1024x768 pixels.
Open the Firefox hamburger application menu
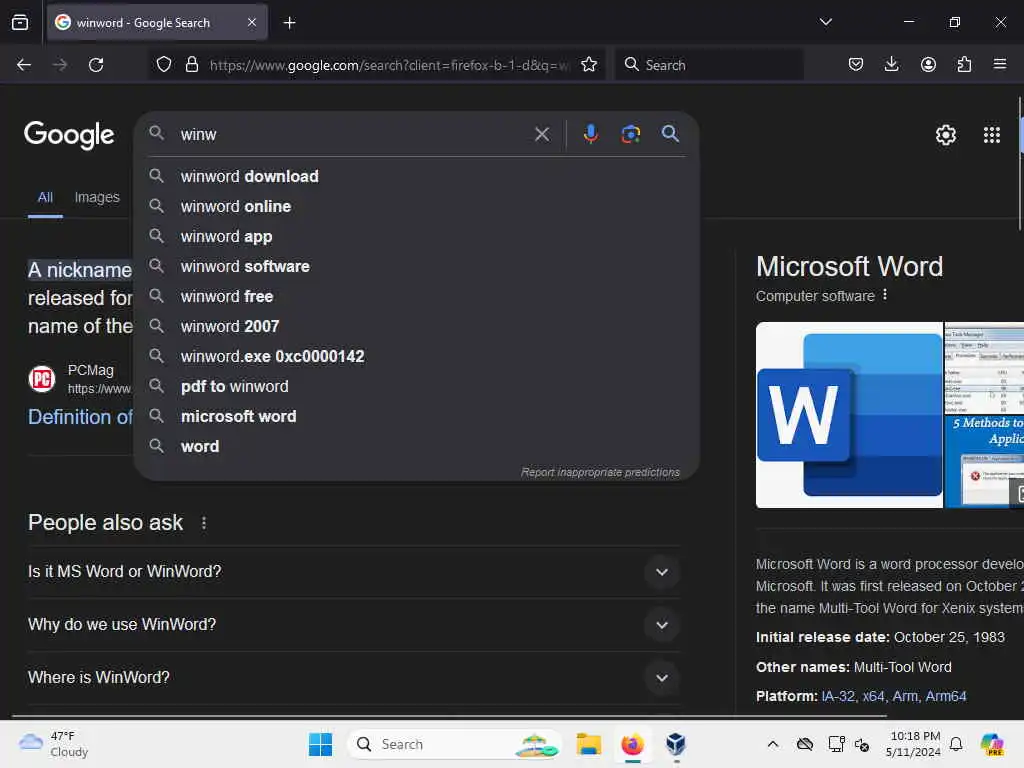[x=1000, y=65]
